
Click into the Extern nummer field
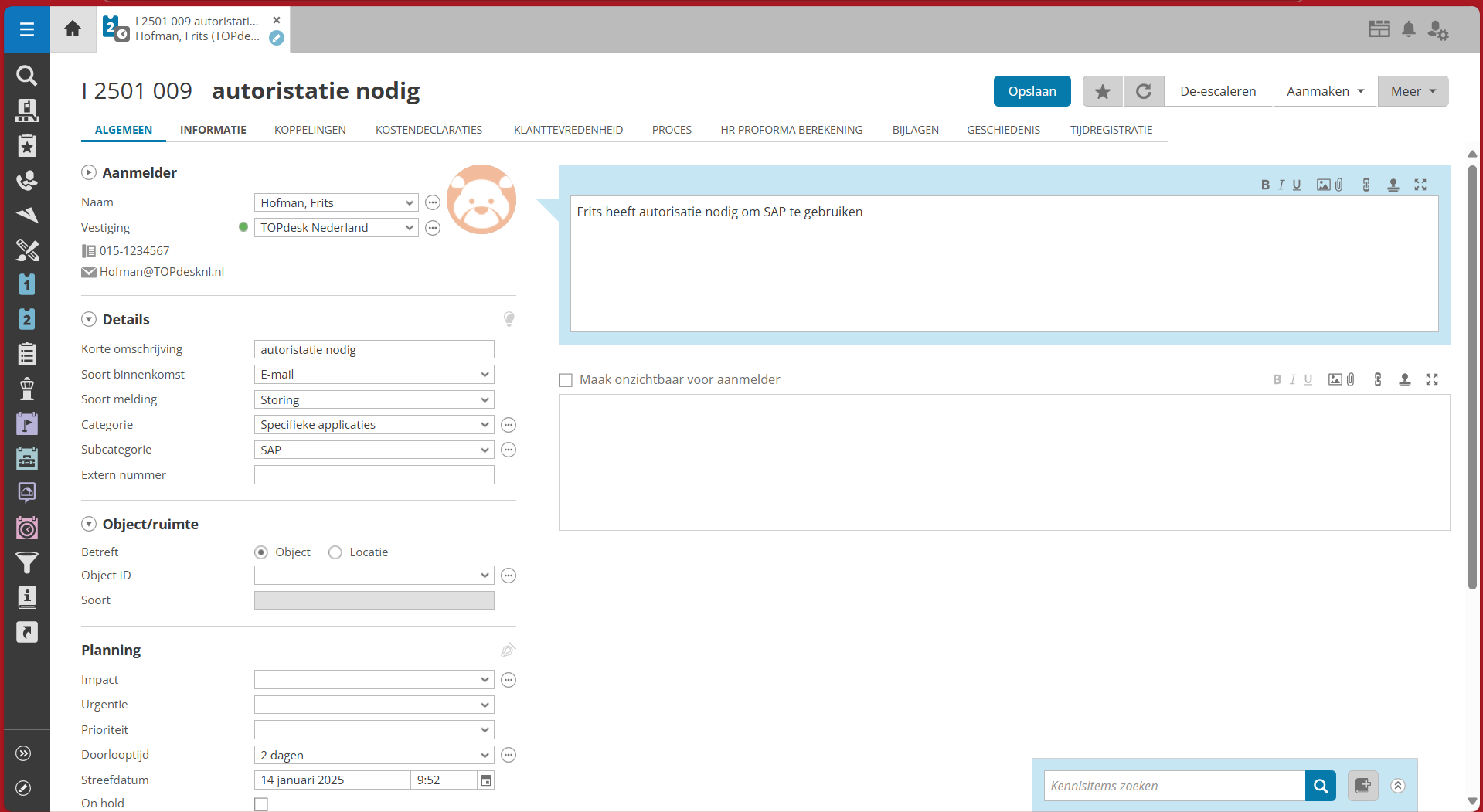pyautogui.click(x=374, y=475)
